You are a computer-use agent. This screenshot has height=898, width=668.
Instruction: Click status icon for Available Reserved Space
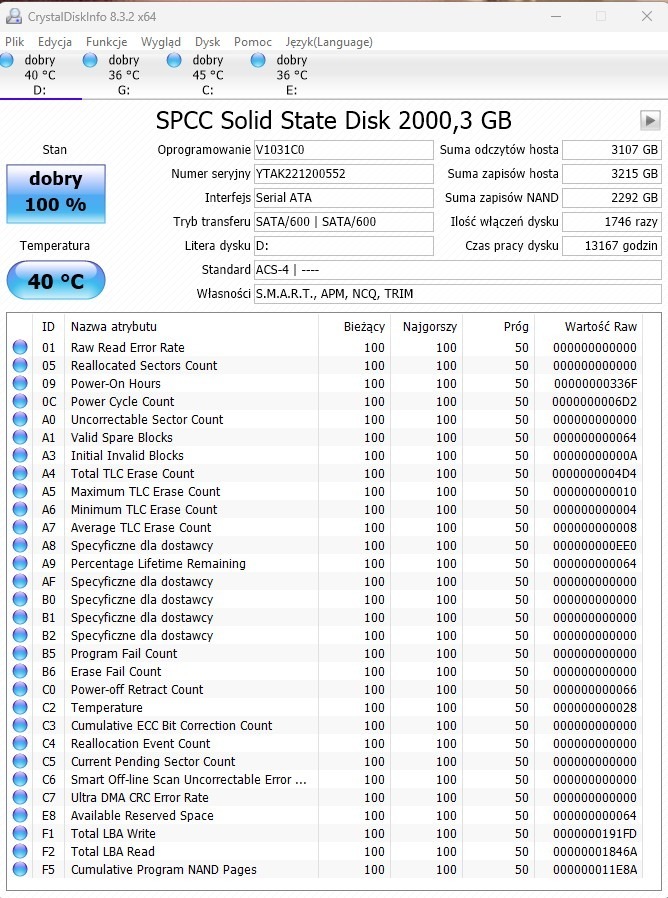coord(20,815)
